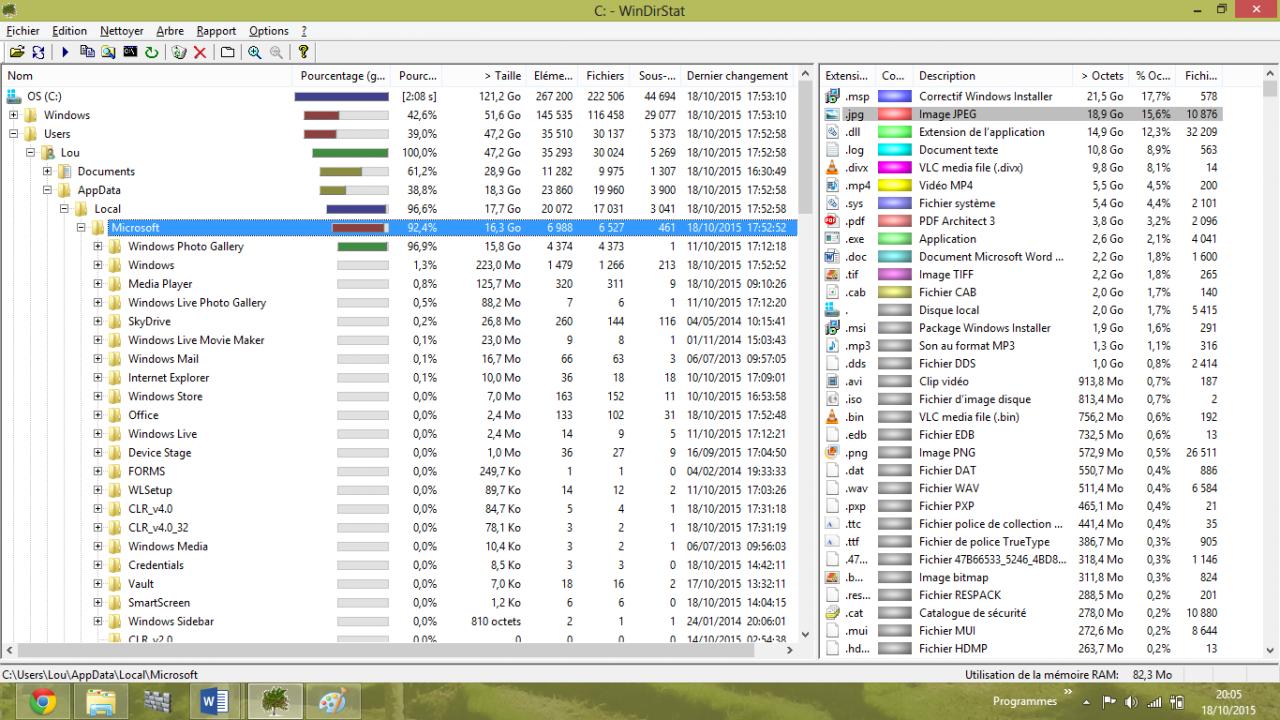Expand the Media Player folder

[x=98, y=284]
